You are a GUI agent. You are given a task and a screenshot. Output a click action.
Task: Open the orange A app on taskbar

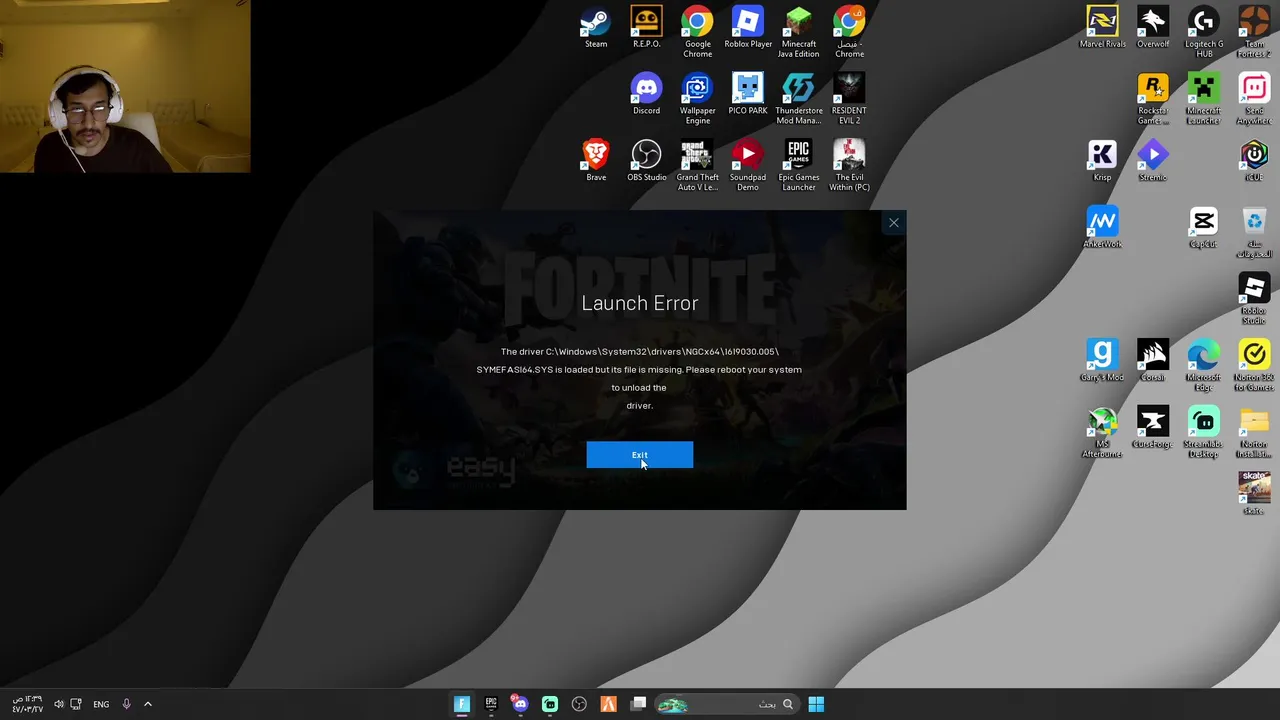pos(608,704)
